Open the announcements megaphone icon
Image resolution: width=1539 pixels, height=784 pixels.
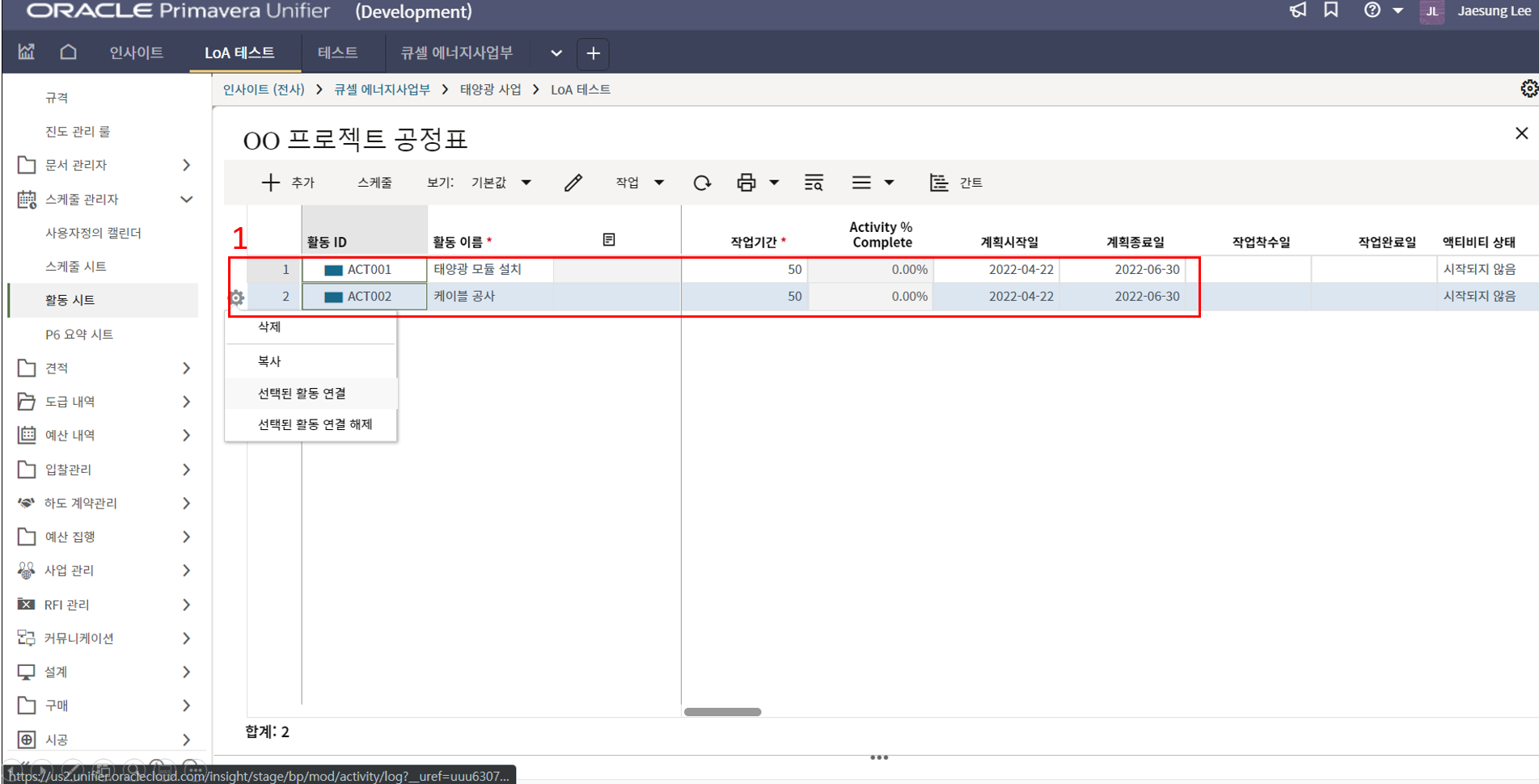click(1298, 11)
